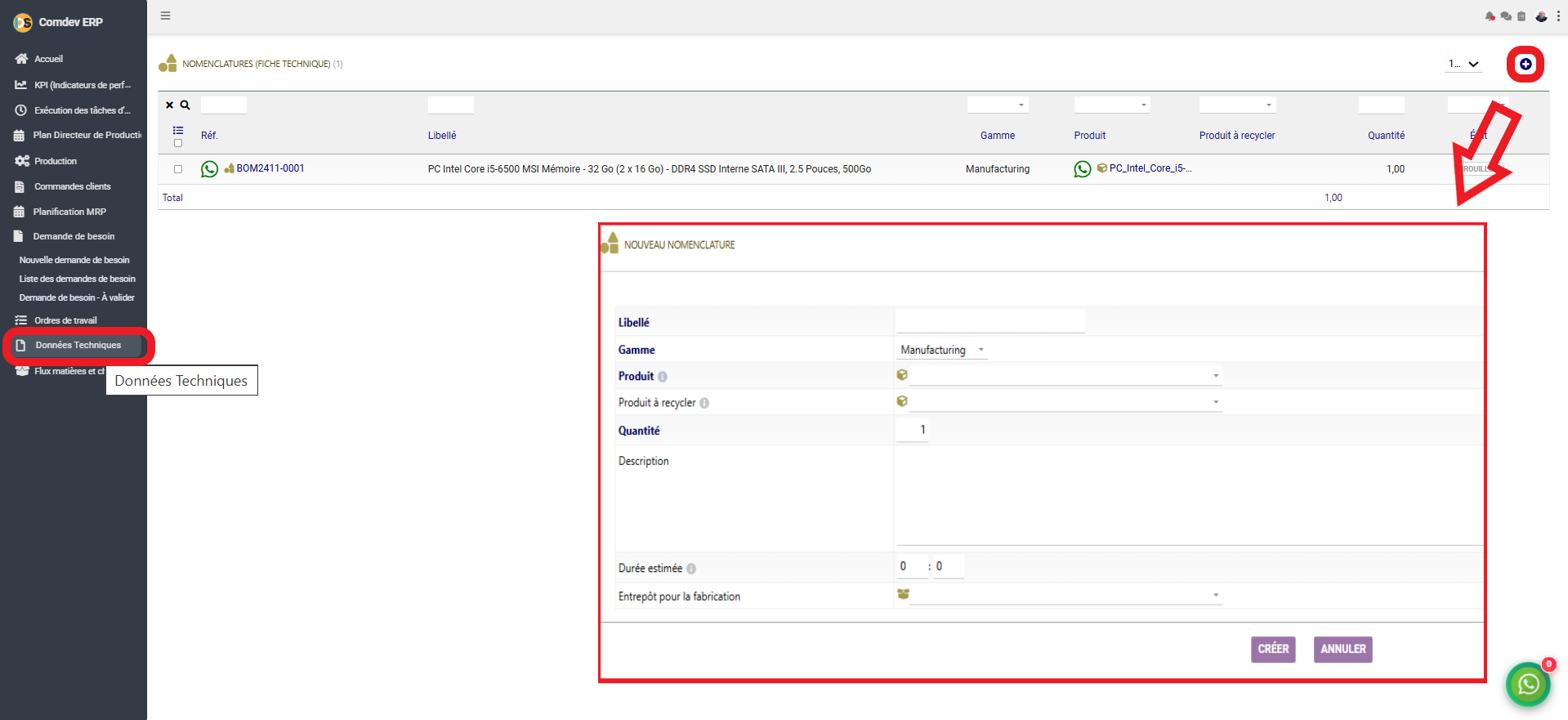Sort by the Quantité column header

coord(1387,136)
